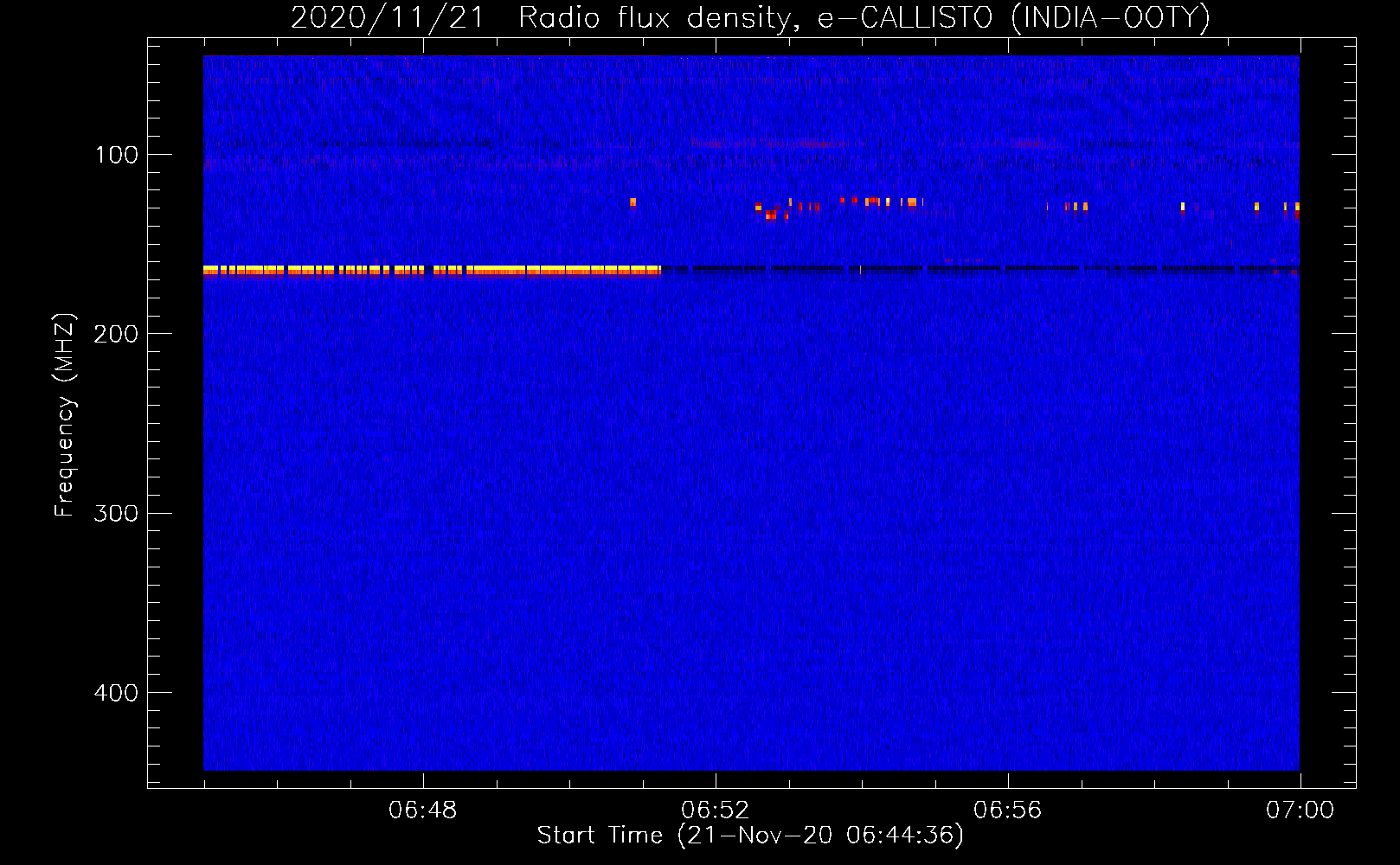Click the bright orange emission band near 165 MHz
Screen dimensions: 1400x865
pyautogui.click(x=432, y=271)
